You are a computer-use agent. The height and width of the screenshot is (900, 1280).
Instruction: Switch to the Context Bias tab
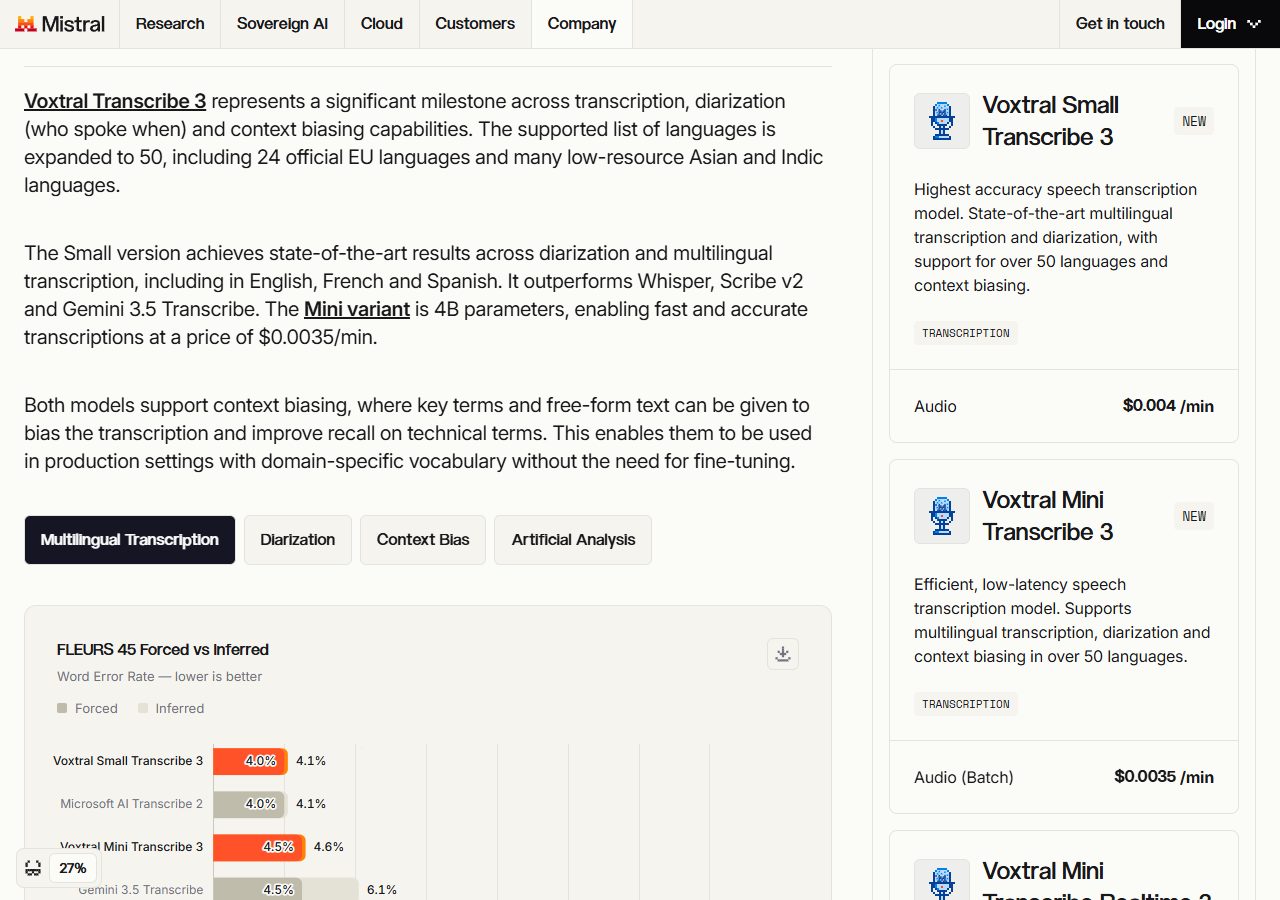[x=423, y=540]
